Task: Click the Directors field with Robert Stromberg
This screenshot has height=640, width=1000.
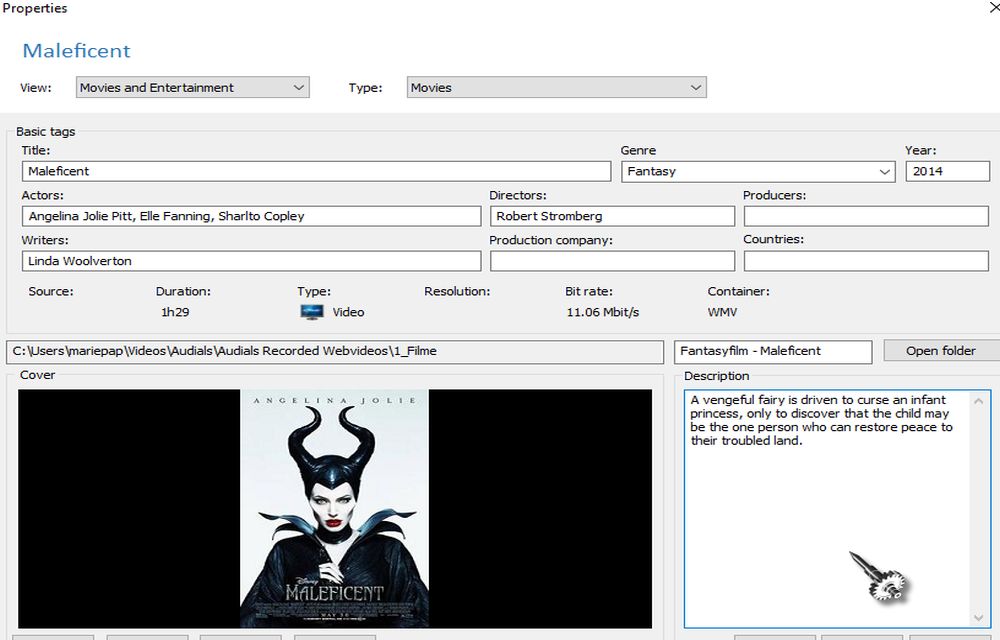Action: point(612,216)
